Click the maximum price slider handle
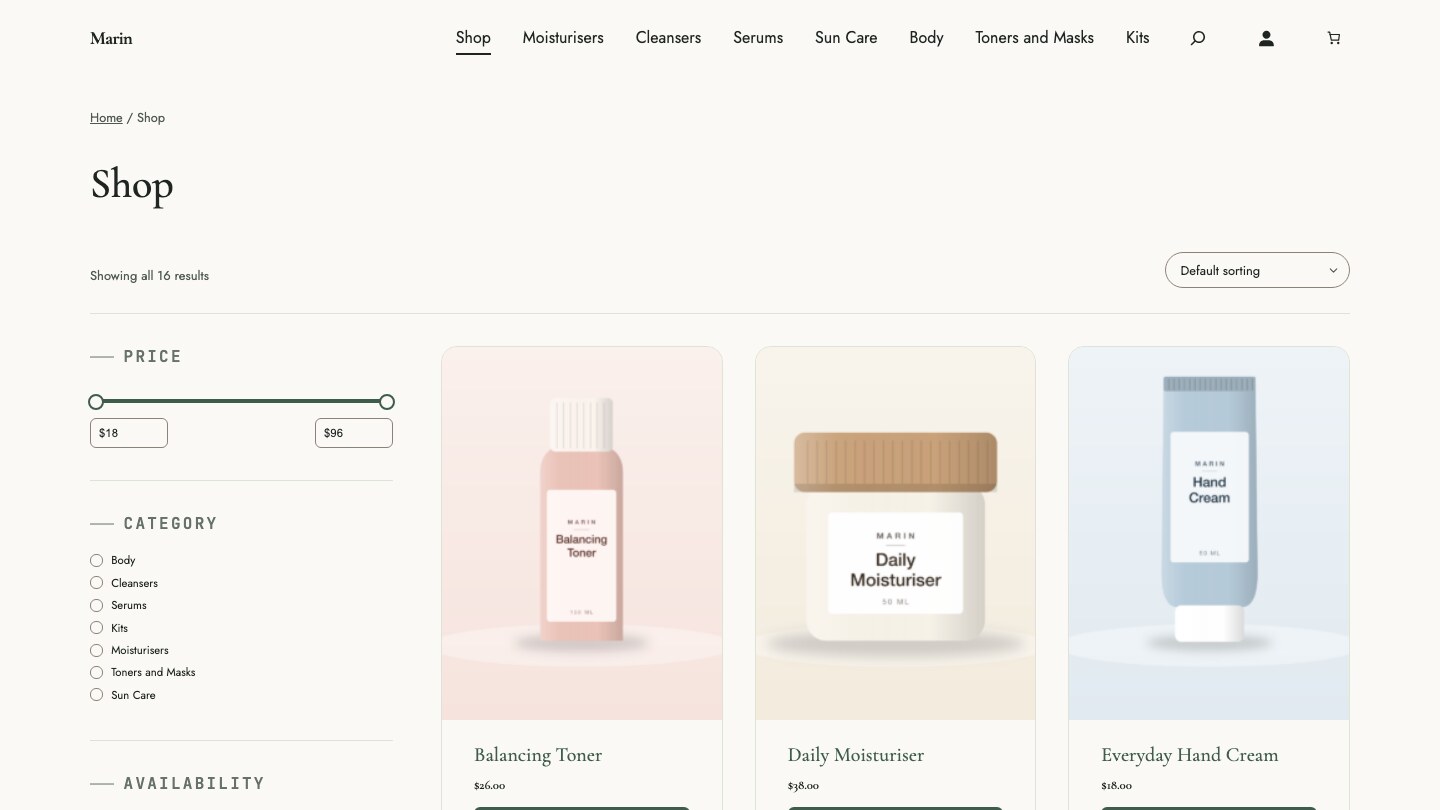Screen dimensions: 1440x810 coord(387,402)
